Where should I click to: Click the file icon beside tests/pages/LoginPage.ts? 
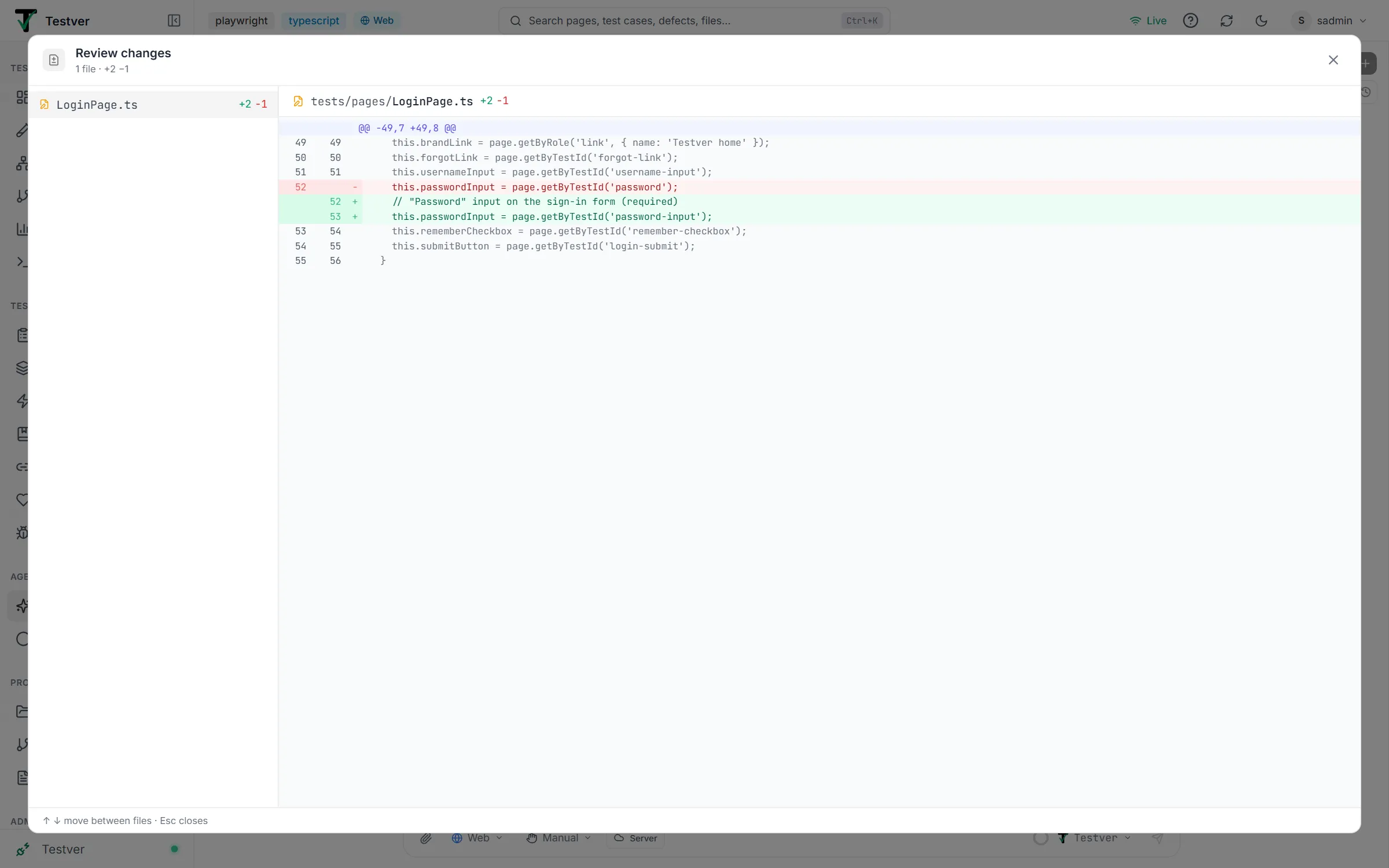pos(298,101)
